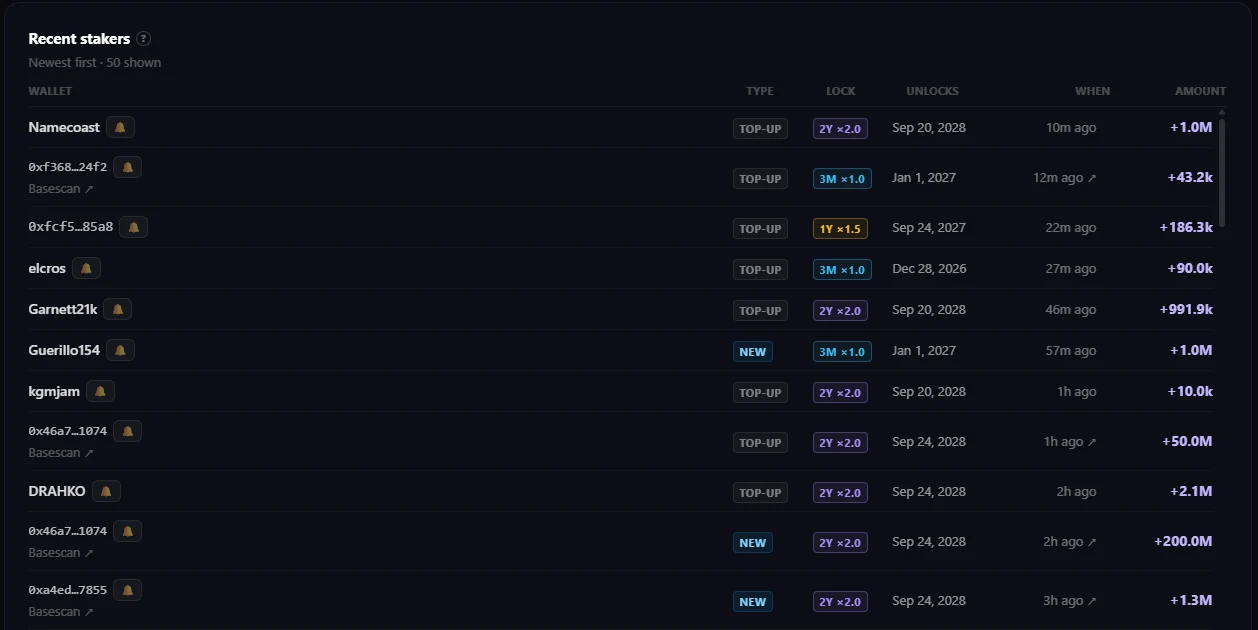
Task: Open the "1h ago" link with the arrow
Action: point(1070,442)
